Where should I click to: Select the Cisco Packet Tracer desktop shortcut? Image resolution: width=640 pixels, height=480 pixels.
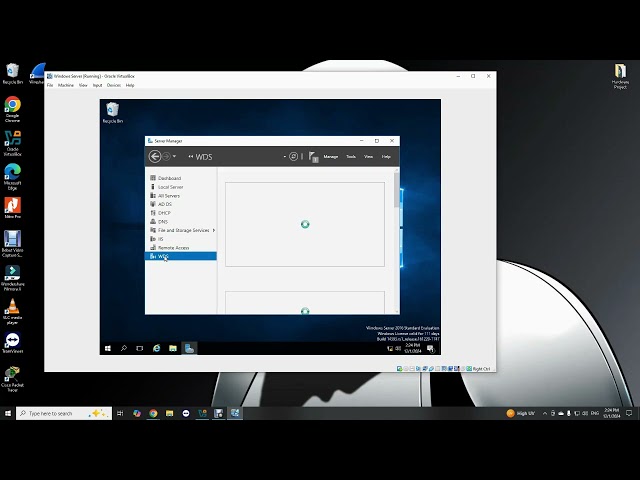click(x=13, y=379)
